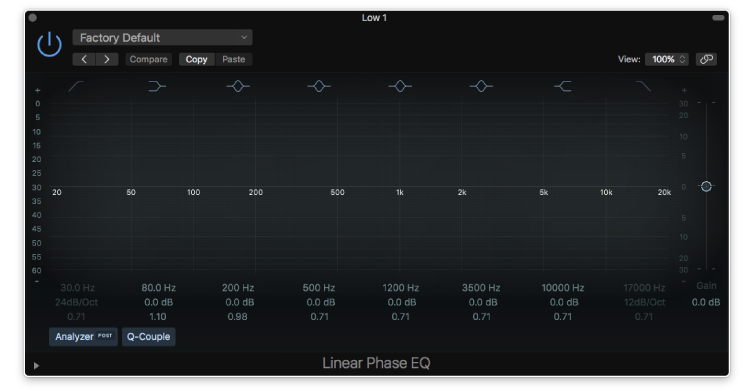Toggle the 500 Hz bell band icon
Image resolution: width=754 pixels, height=391 pixels.
[x=319, y=86]
